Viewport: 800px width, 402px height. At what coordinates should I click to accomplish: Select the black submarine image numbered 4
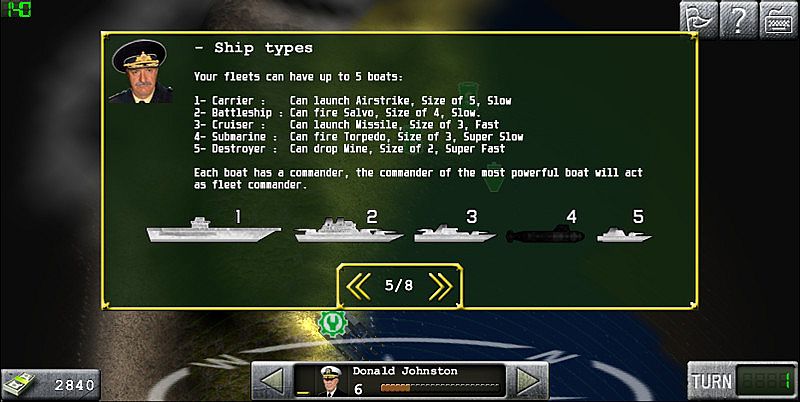tap(545, 235)
